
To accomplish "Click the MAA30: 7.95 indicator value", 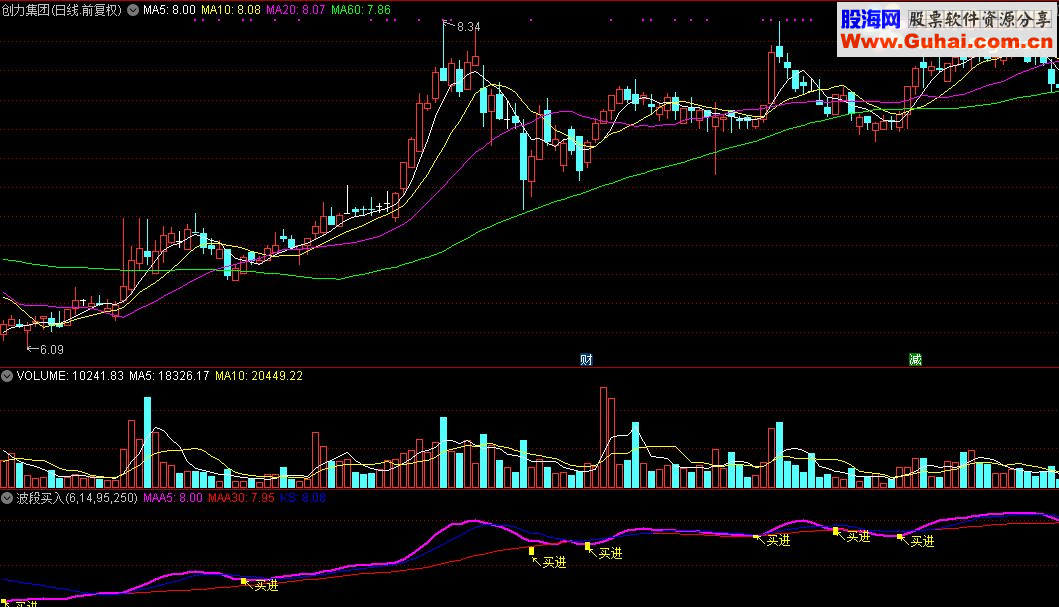I will point(241,498).
